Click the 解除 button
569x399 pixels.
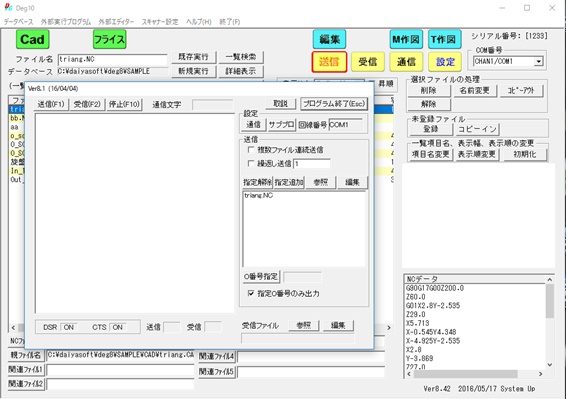[429, 104]
